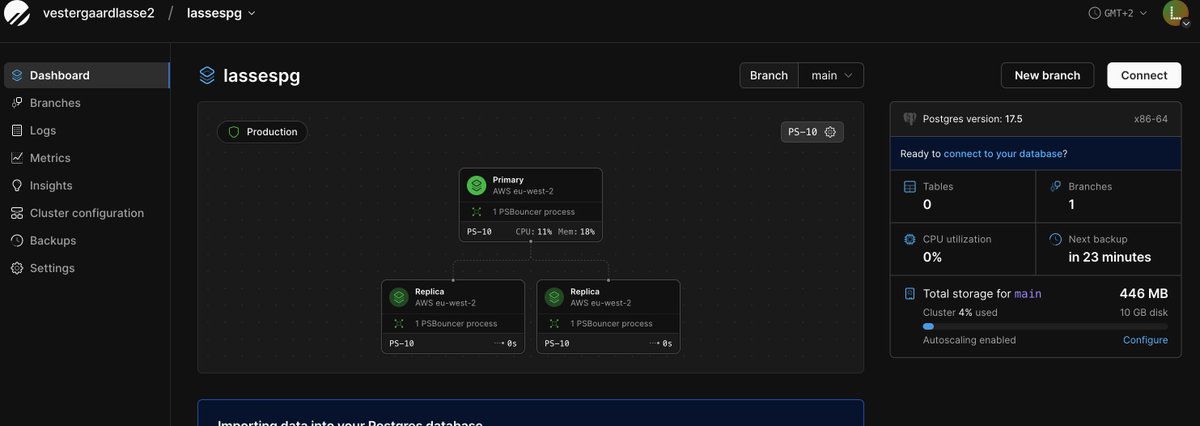
Task: Click the New branch button
Action: click(1047, 75)
